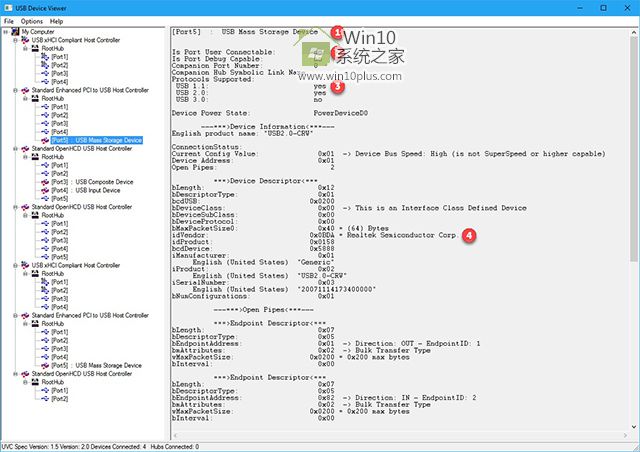Click the 'idProduct:' 0x0158 line

click(x=253, y=242)
